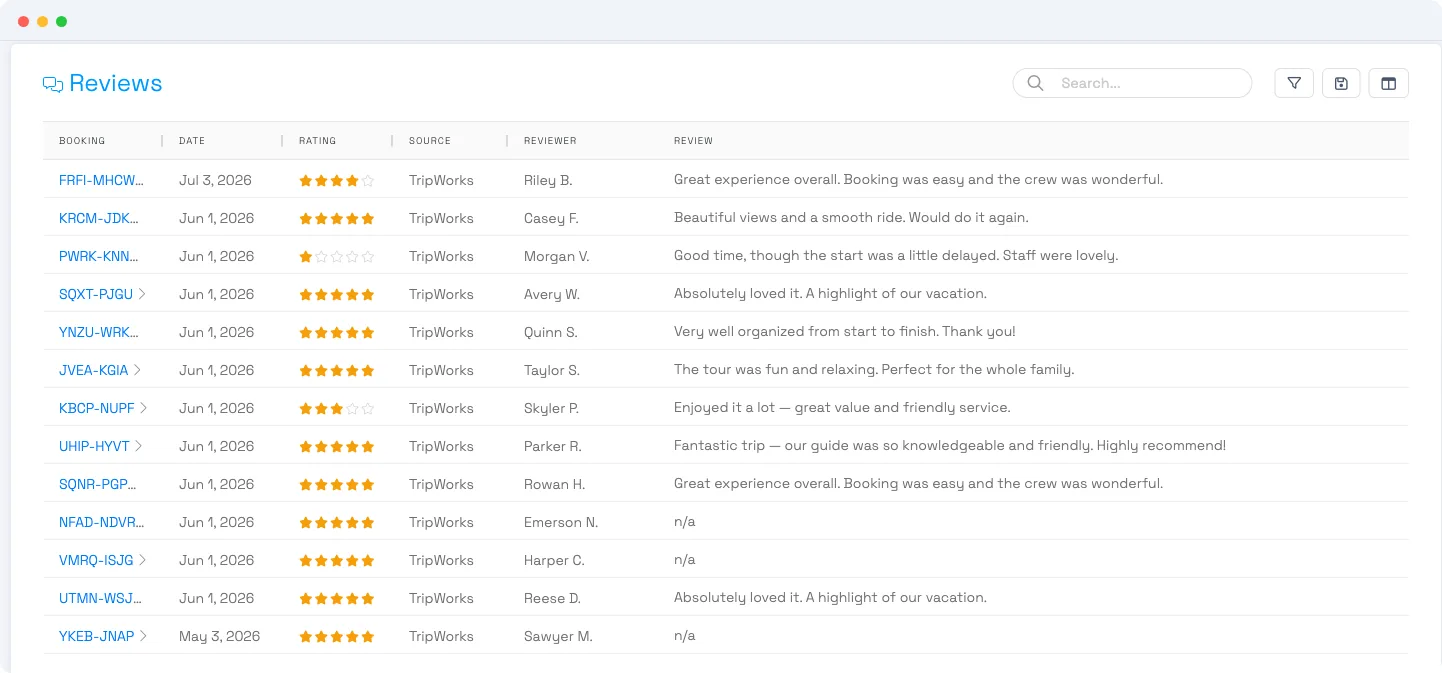Sort by the Date column header
Viewport: 1442px width, 673px height.
point(192,141)
